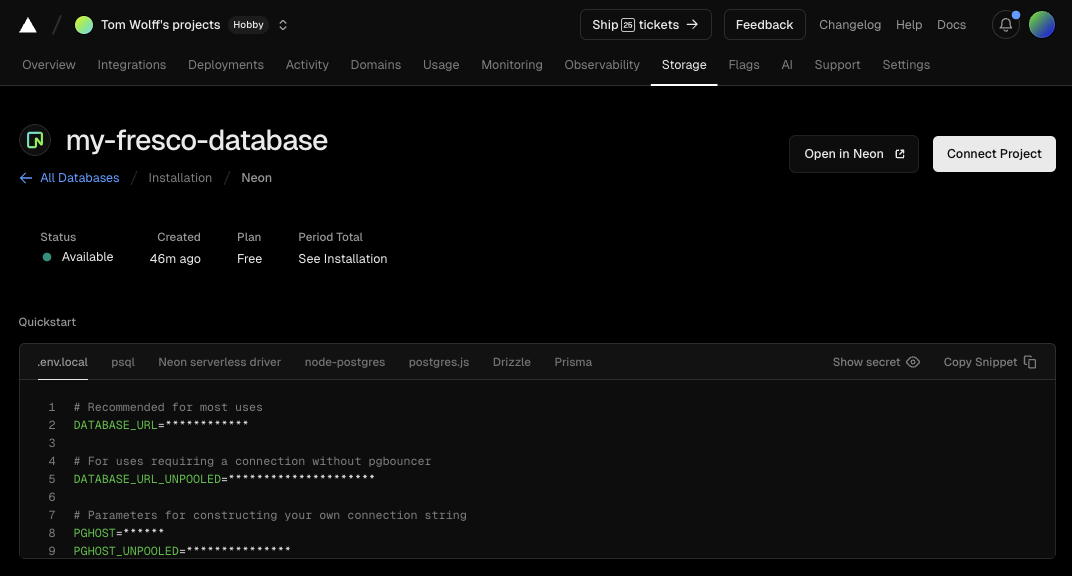
Task: Select the psql quickstart tab
Action: [123, 362]
